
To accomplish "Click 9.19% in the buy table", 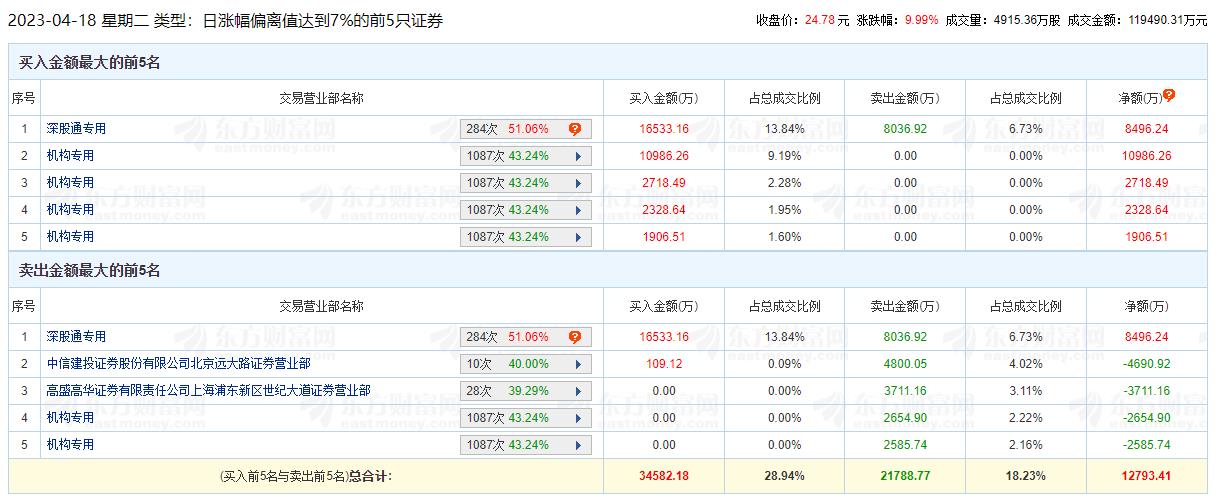I will point(785,156).
